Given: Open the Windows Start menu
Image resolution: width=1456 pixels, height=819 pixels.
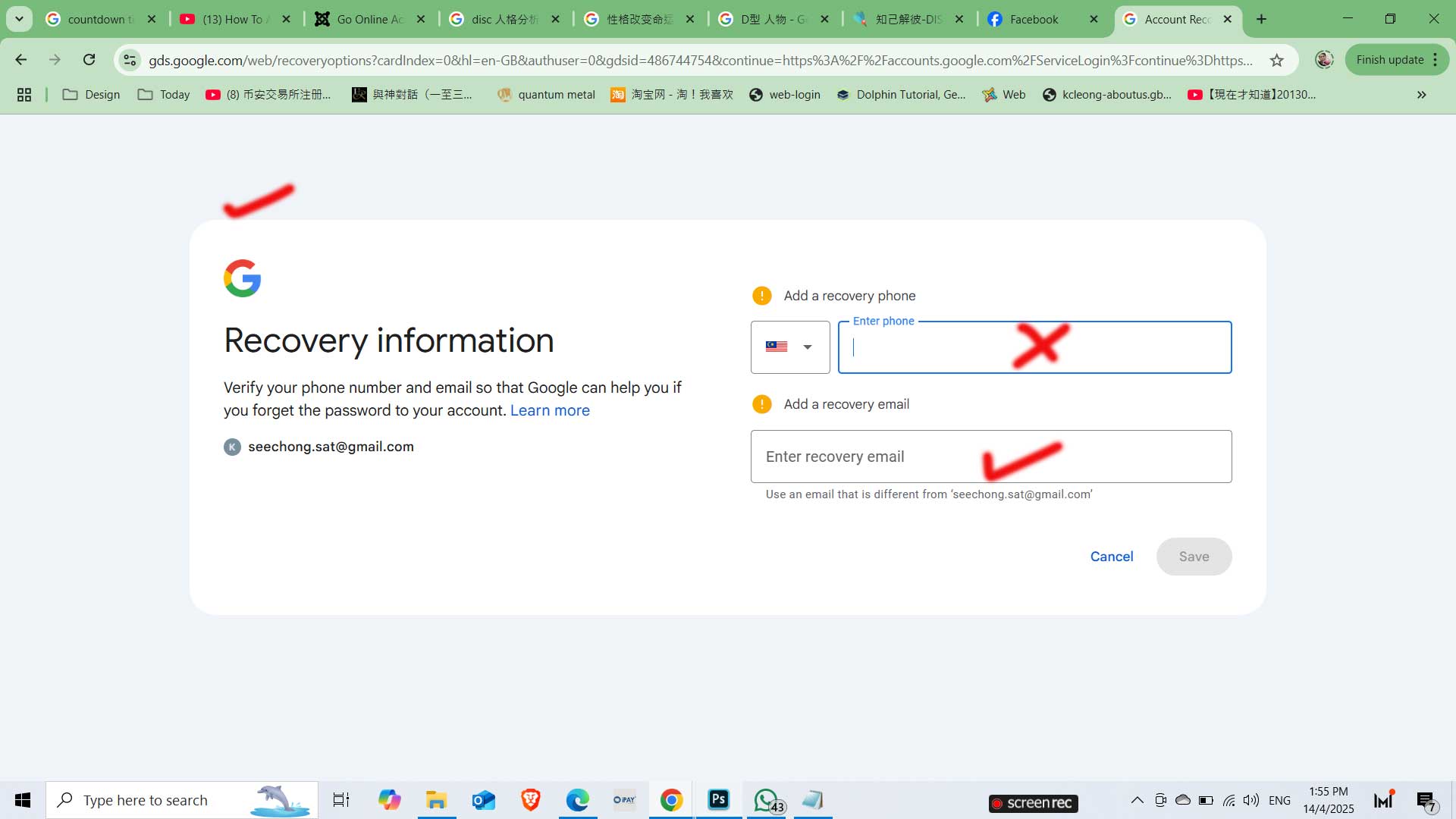Looking at the screenshot, I should click(x=23, y=800).
